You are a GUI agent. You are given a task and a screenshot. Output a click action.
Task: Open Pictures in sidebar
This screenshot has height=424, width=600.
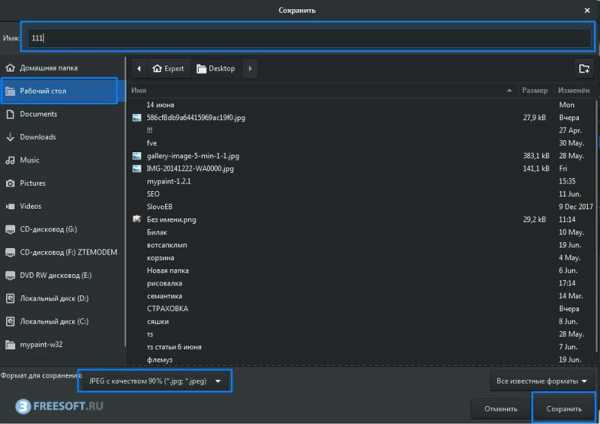point(33,183)
